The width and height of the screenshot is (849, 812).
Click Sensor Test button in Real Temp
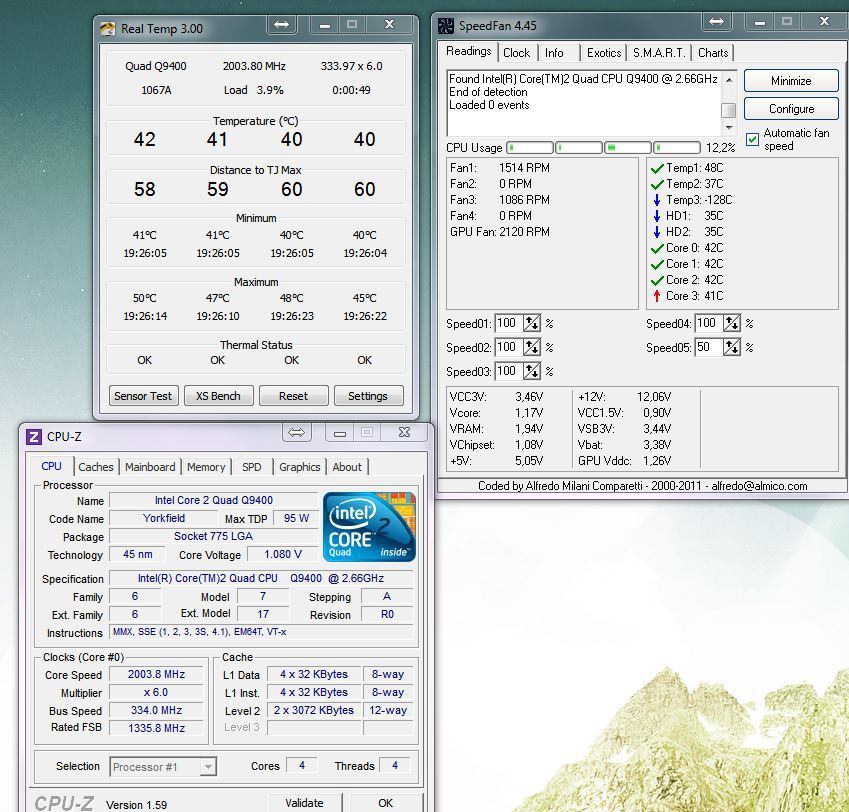[143, 396]
